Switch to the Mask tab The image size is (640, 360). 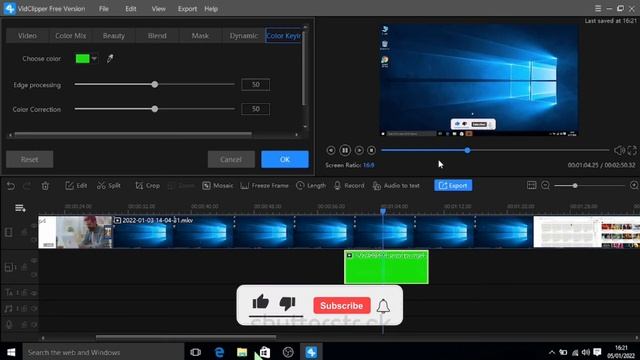200,36
